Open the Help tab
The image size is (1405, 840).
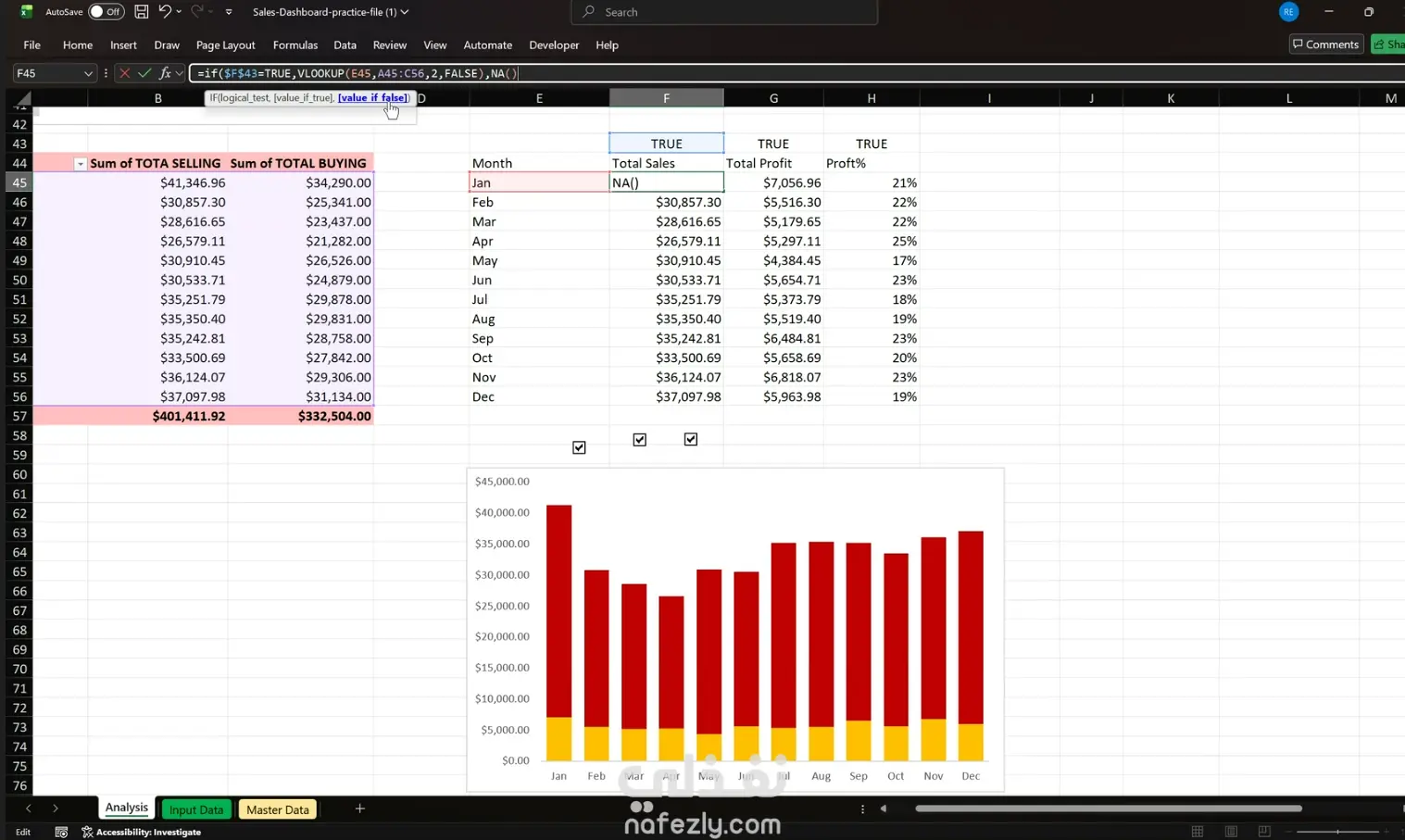607,44
